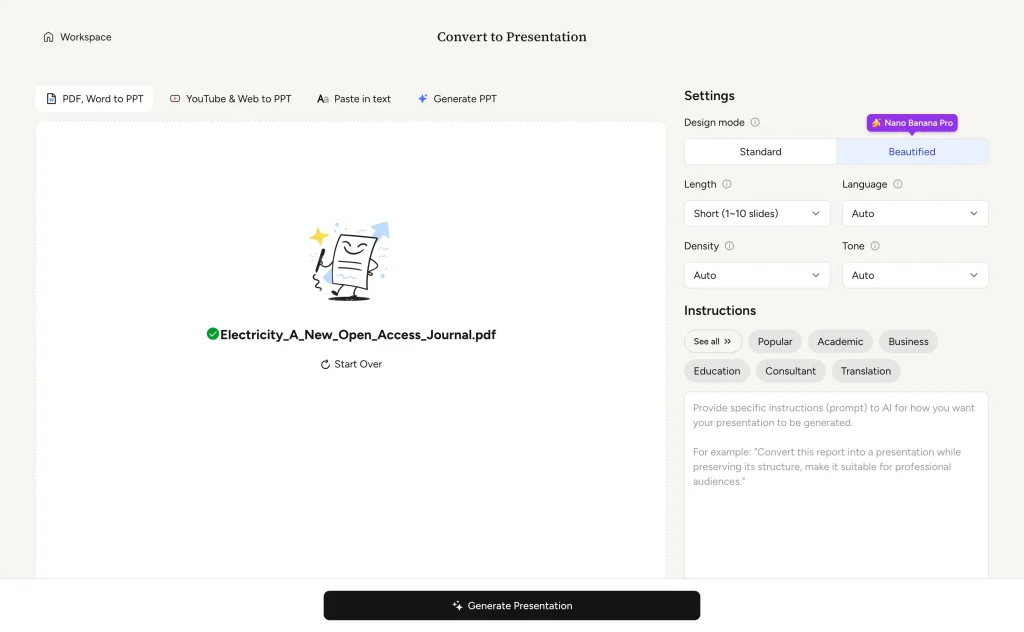Switch to Generate PPT tab

click(457, 99)
